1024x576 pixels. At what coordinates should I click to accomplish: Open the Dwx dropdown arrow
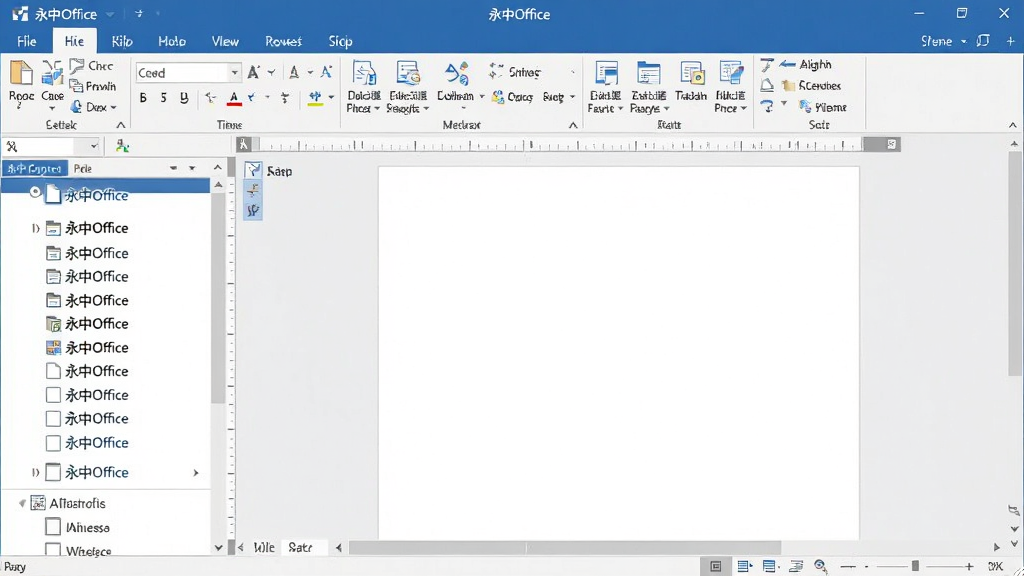pyautogui.click(x=114, y=107)
